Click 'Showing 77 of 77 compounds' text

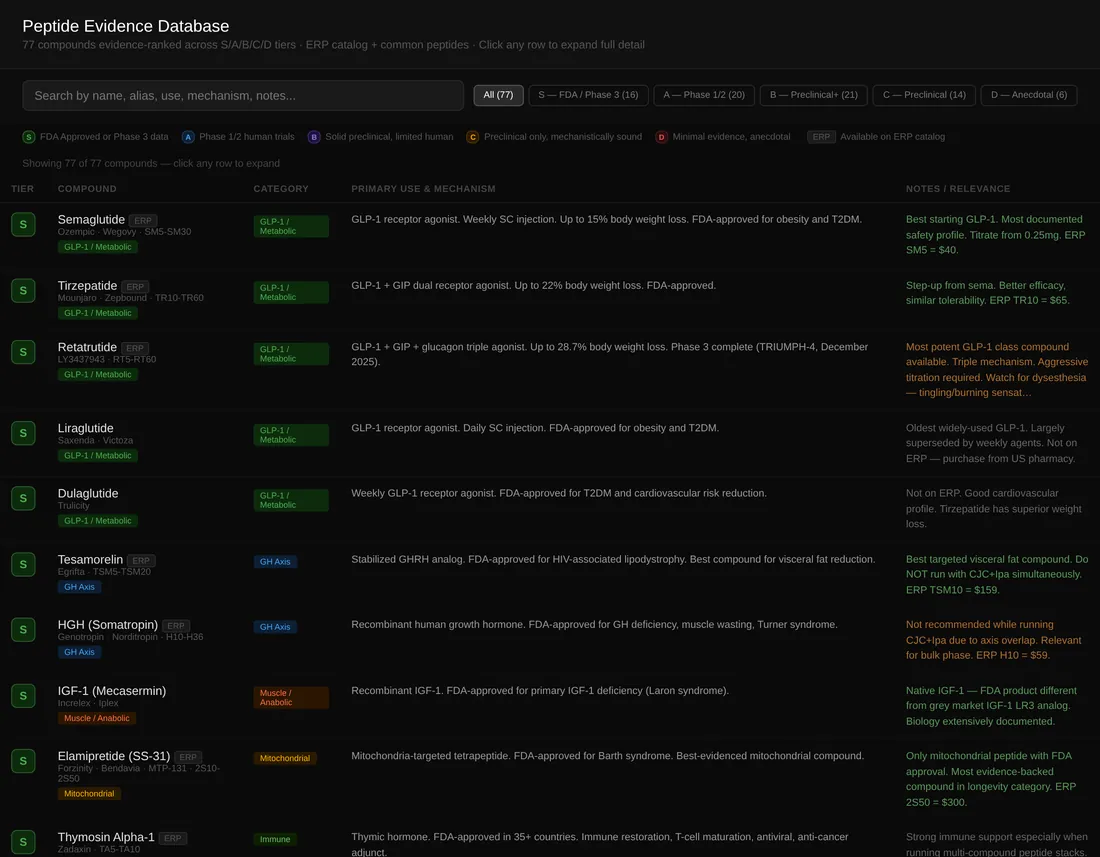[90, 163]
